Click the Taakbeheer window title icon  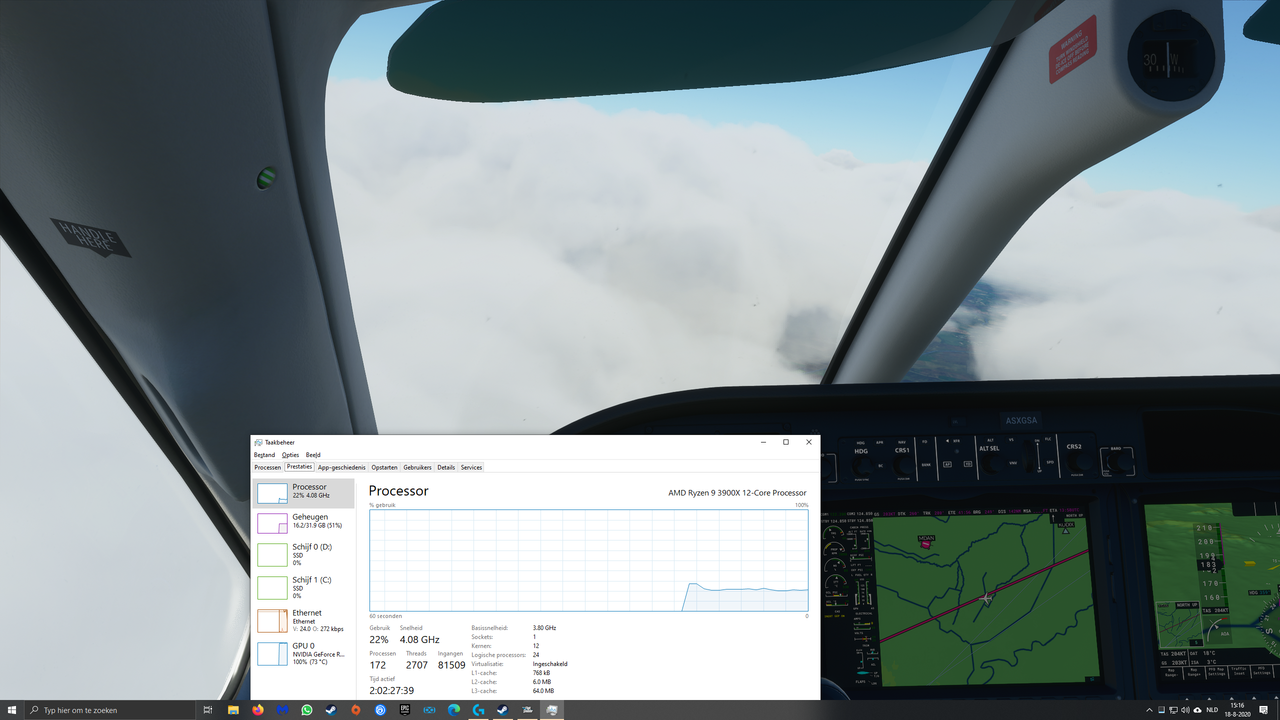coord(258,442)
